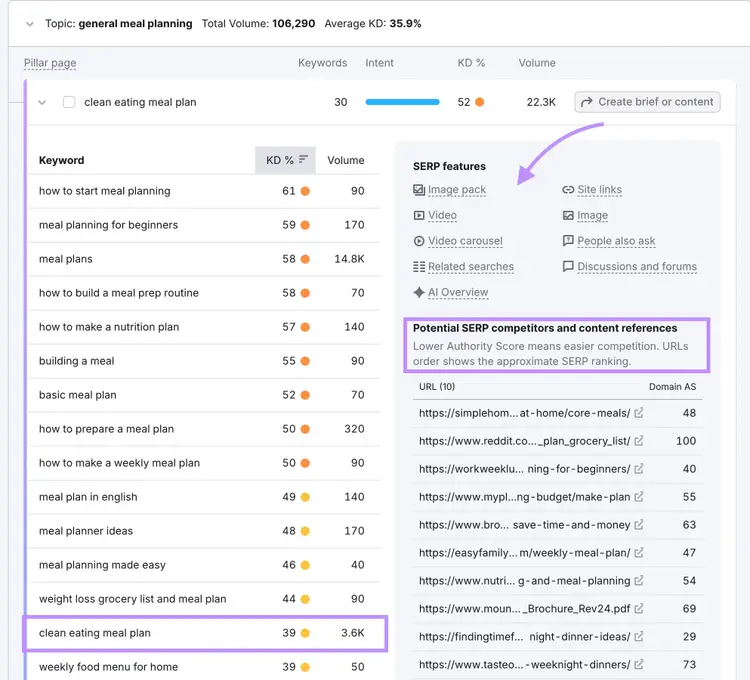The image size is (750, 680).
Task: Open external link icon for nutri meal-planning URL
Action: (x=639, y=581)
